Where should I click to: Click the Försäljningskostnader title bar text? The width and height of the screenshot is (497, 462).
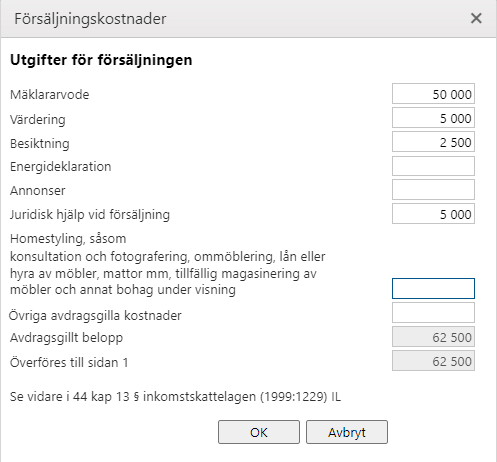90,19
